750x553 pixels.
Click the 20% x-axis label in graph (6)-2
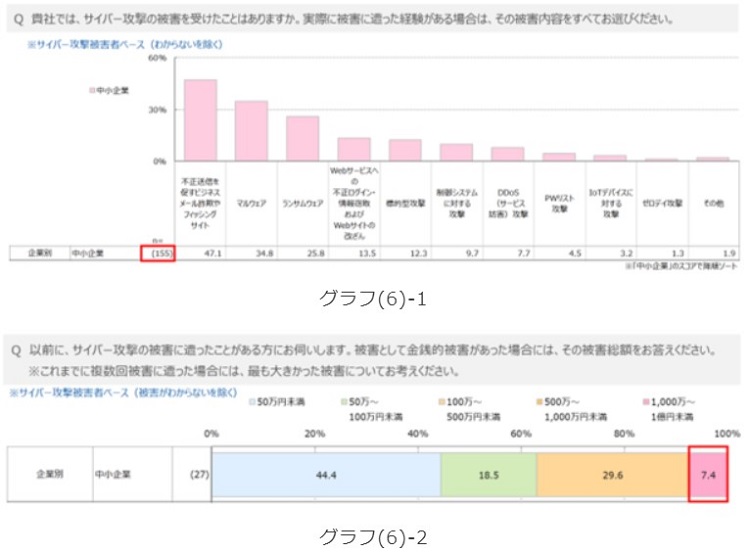(315, 434)
